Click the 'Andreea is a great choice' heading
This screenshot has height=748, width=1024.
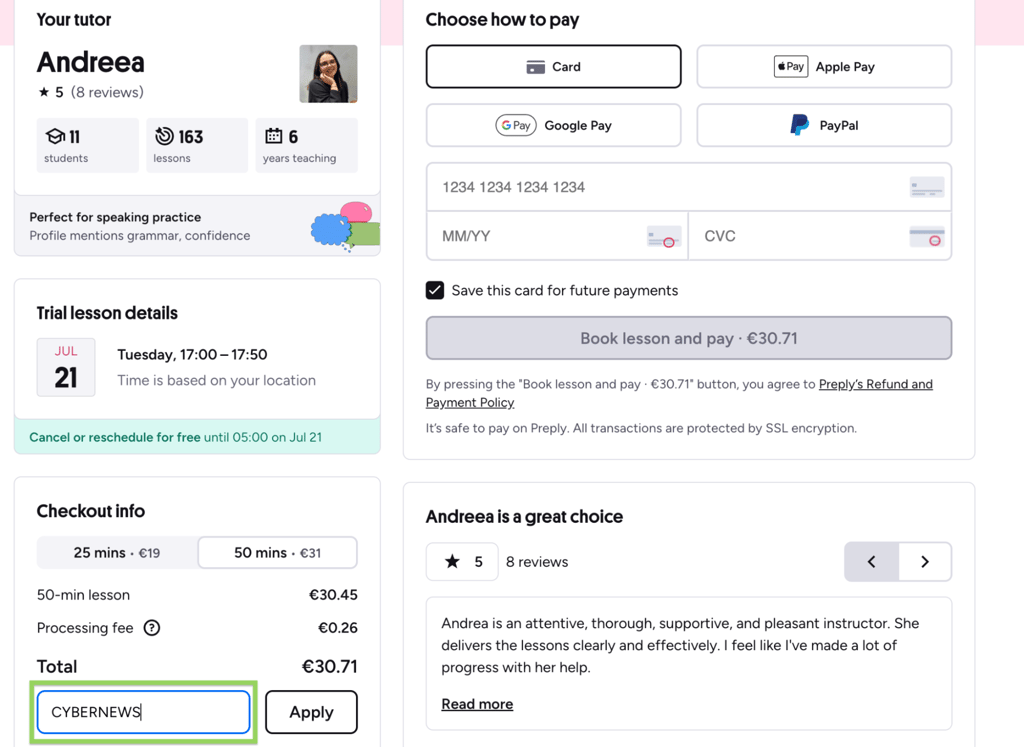524,517
